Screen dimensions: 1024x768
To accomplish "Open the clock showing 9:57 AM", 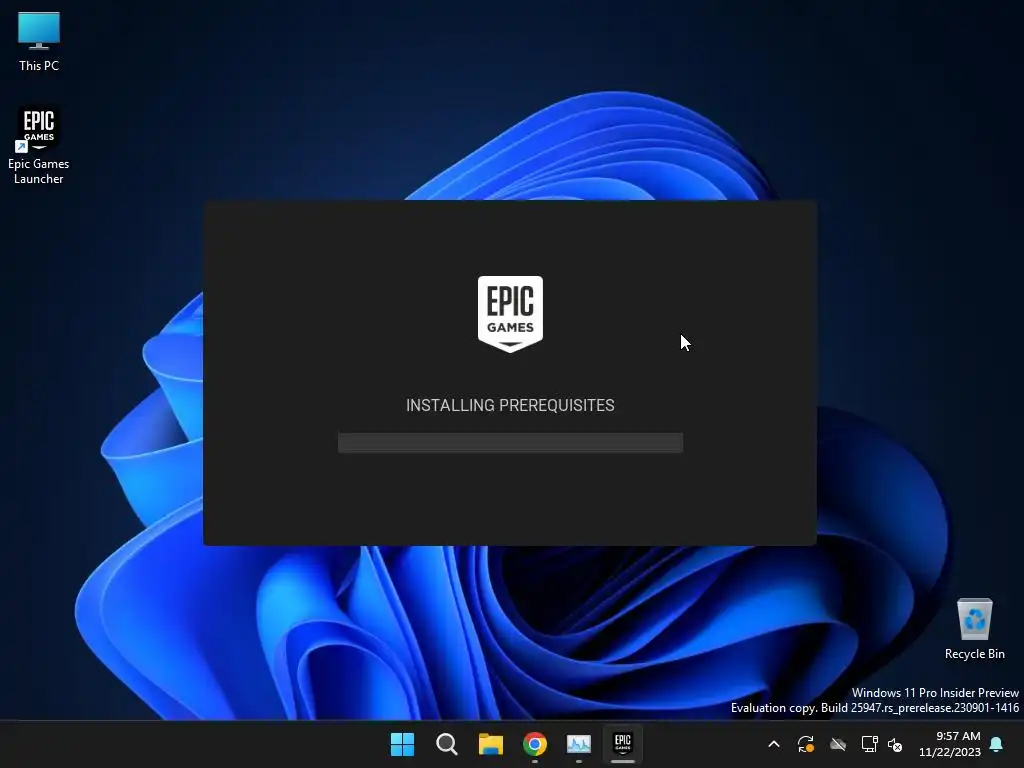I will coord(950,744).
